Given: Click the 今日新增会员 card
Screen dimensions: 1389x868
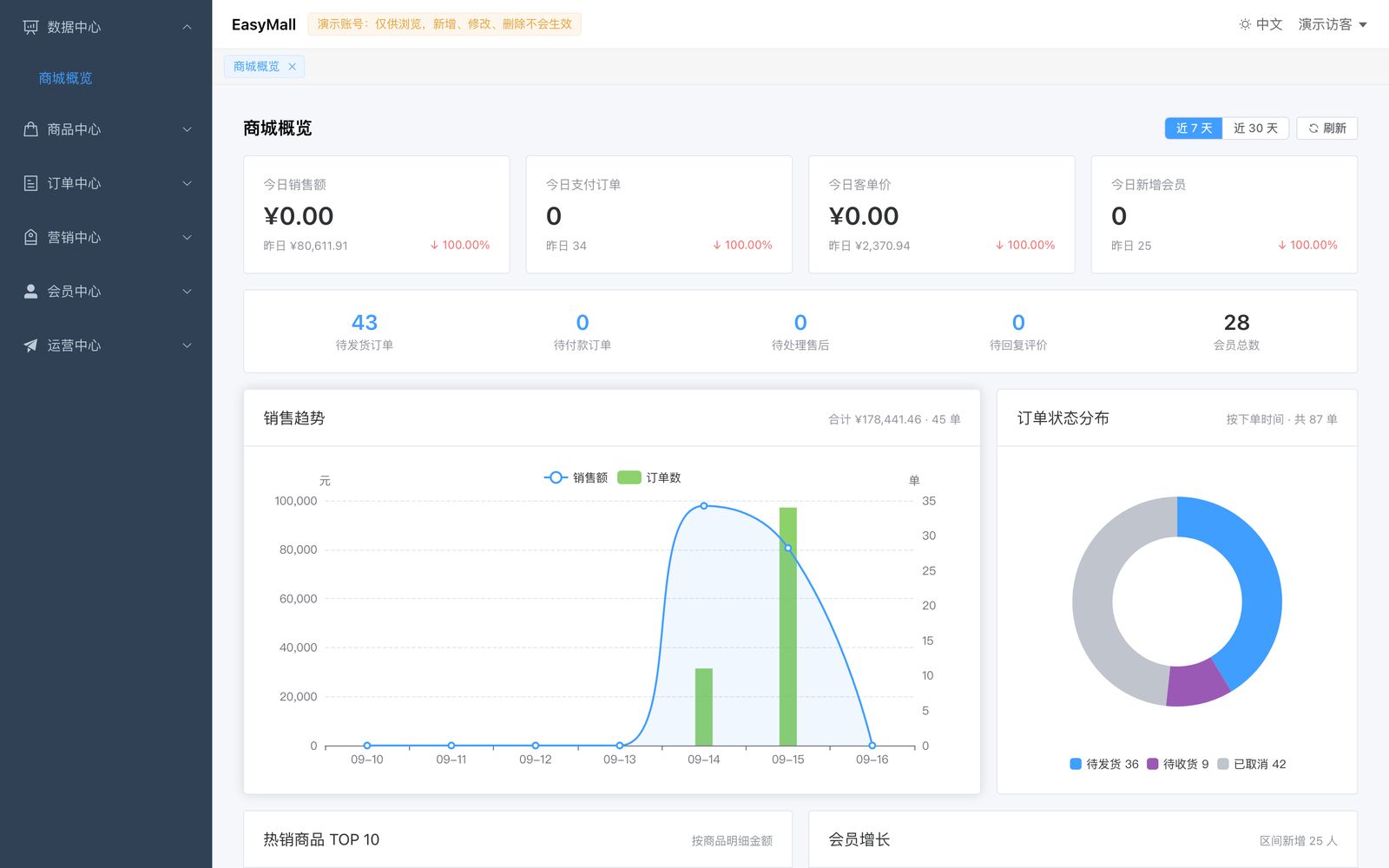Looking at the screenshot, I should pos(1224,214).
